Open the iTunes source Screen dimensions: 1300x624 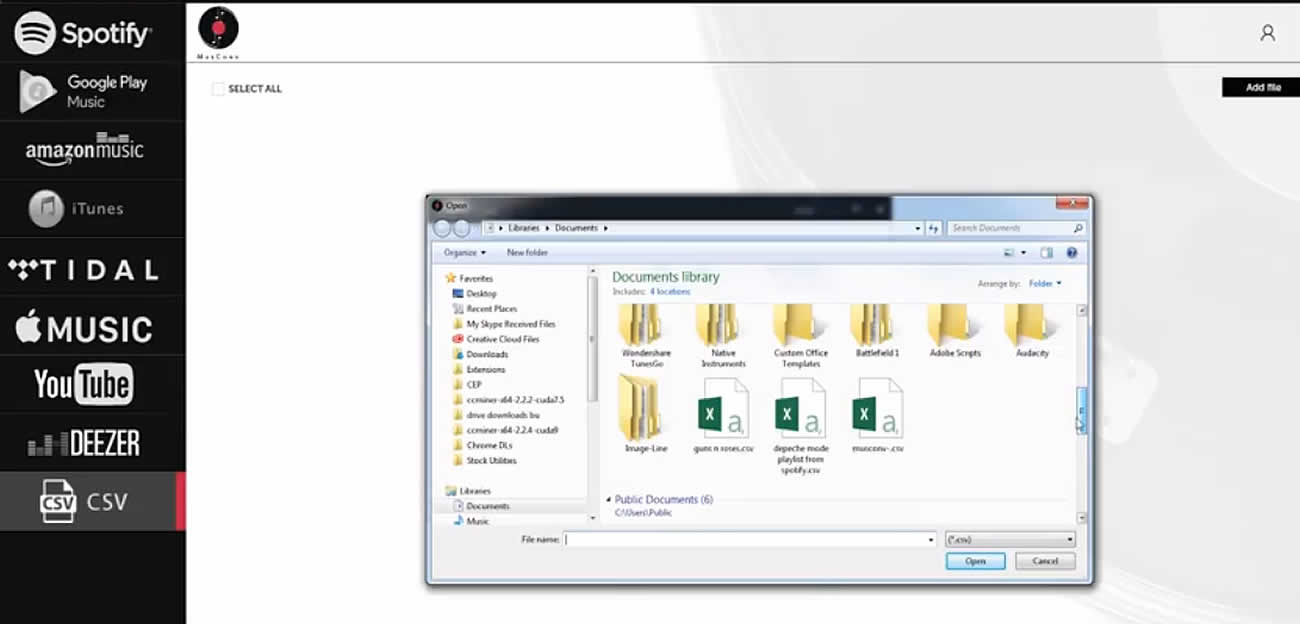(92, 209)
